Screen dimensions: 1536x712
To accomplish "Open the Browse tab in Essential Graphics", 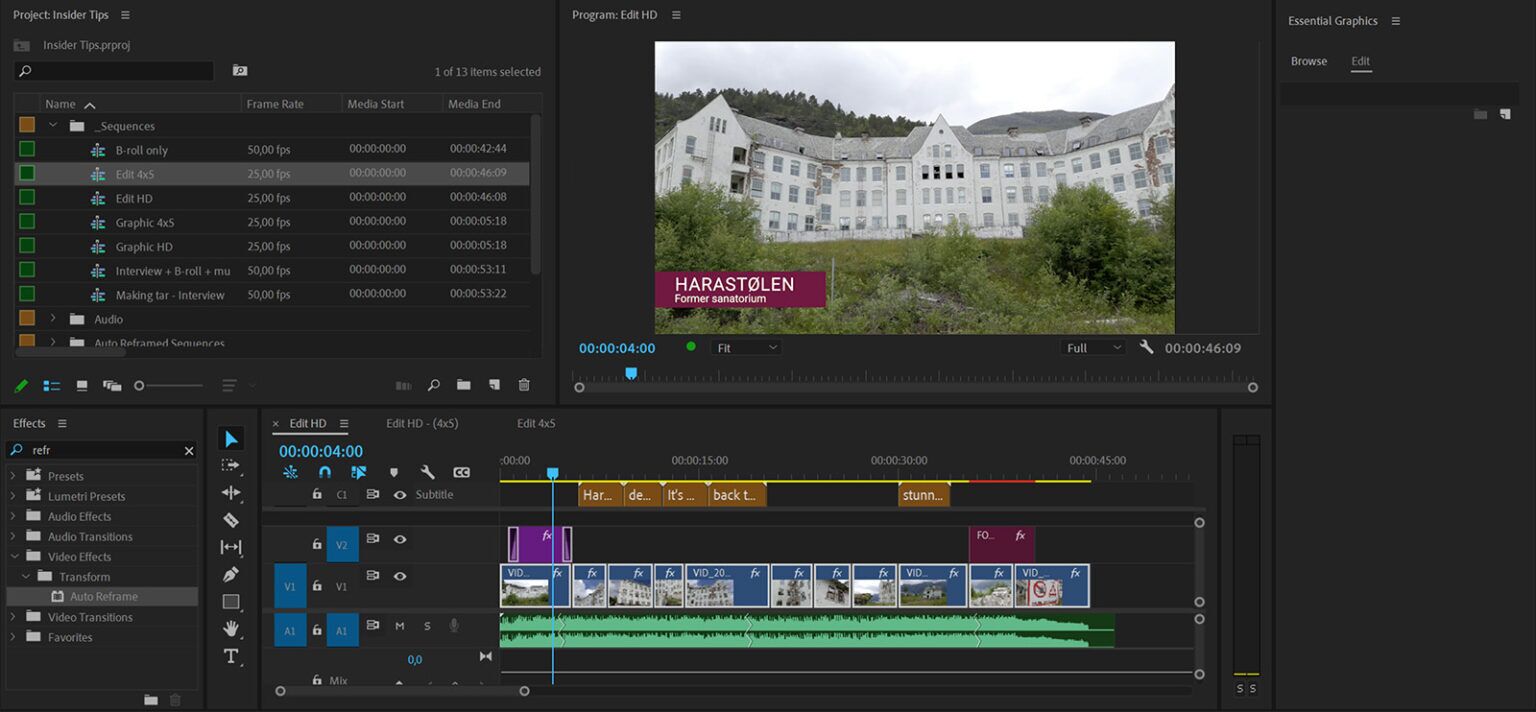I will point(1308,60).
